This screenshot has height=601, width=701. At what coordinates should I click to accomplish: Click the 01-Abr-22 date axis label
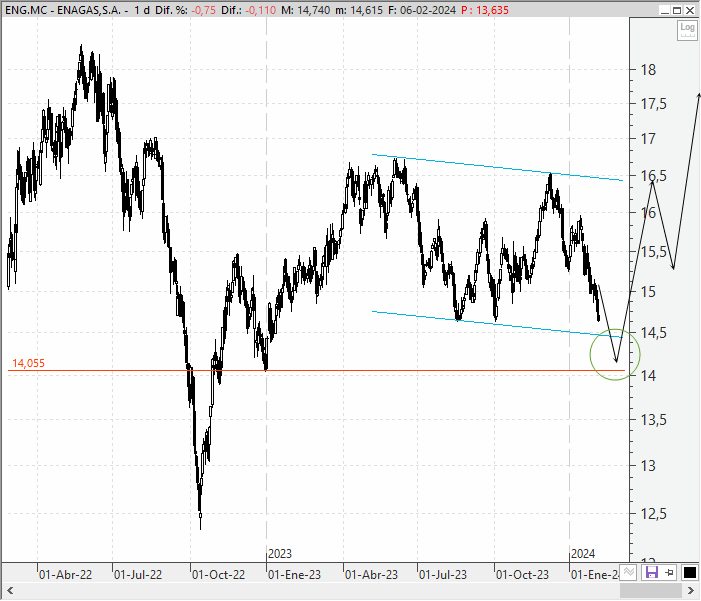(65, 575)
